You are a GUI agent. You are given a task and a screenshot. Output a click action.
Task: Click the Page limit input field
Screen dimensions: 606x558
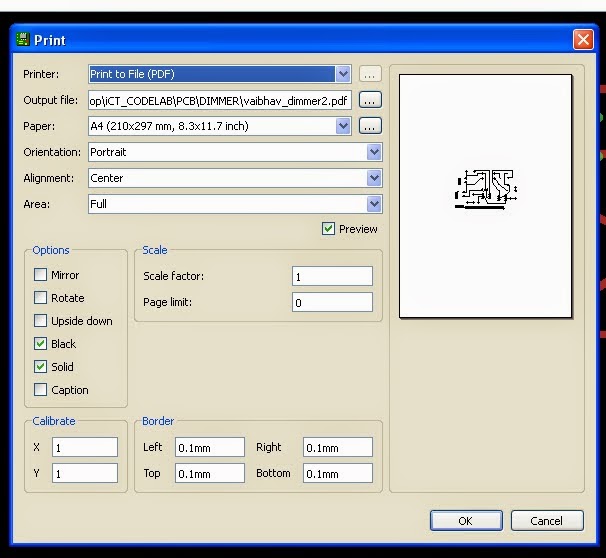[332, 302]
